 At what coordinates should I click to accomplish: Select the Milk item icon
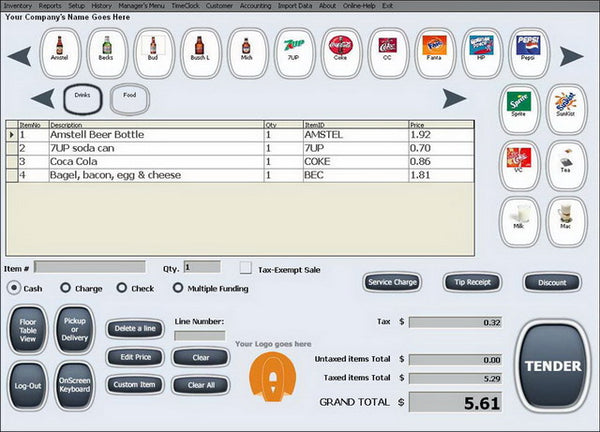[520, 221]
